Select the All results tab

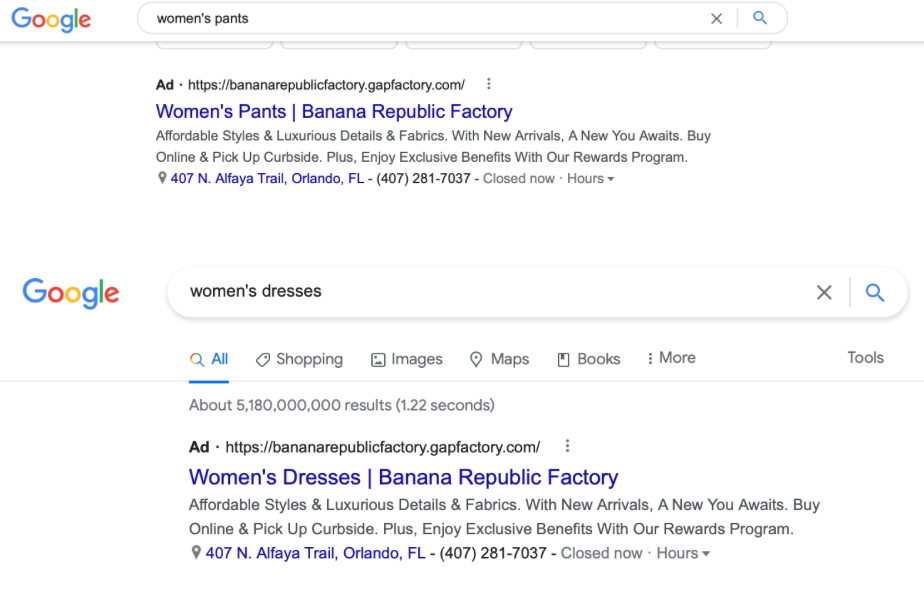[209, 359]
